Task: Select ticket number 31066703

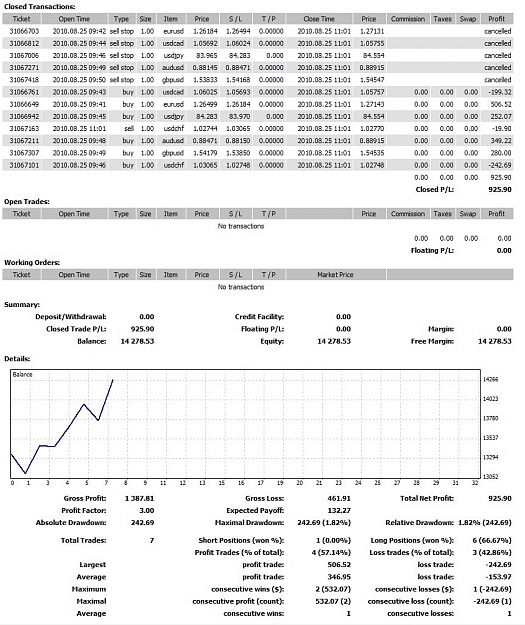Action: click(x=24, y=31)
